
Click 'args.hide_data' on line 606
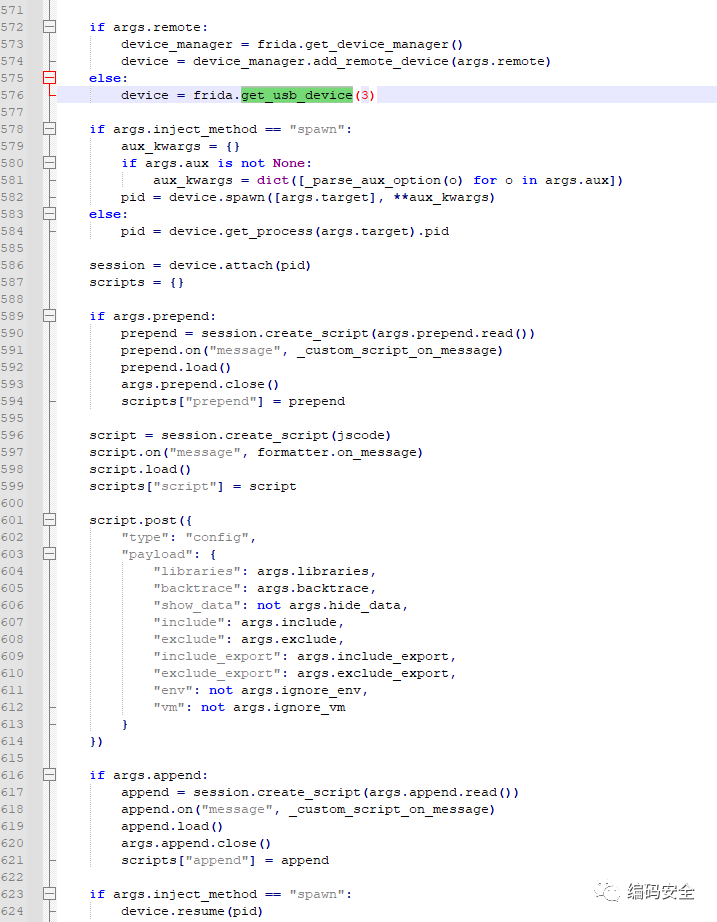coord(345,606)
